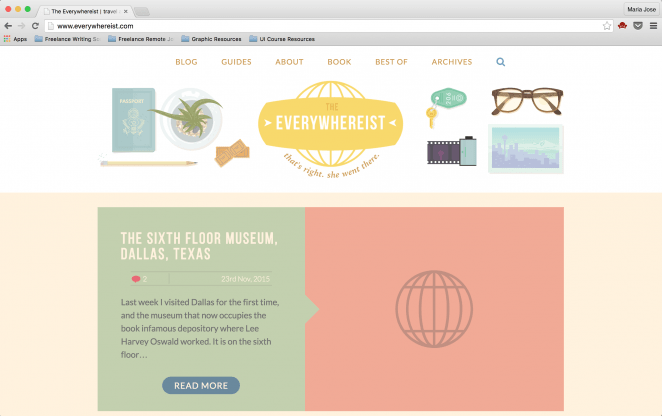662x416 pixels.
Task: Open the Chrome hamburger menu
Action: pyautogui.click(x=652, y=25)
